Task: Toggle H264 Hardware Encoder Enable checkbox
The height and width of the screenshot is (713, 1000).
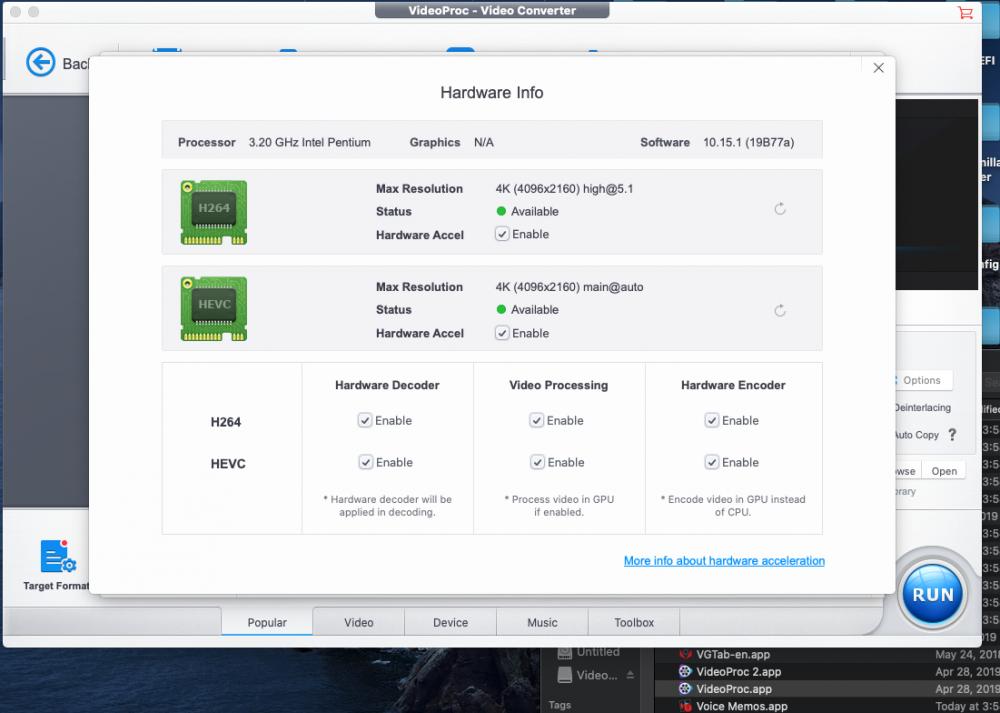Action: 712,420
